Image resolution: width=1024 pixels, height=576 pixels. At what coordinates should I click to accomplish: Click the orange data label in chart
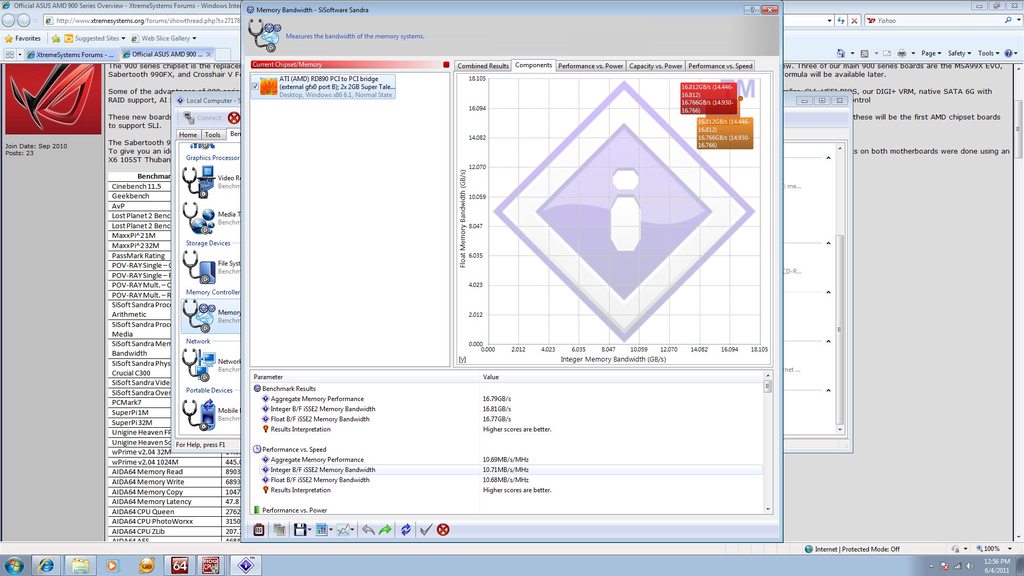pyautogui.click(x=725, y=133)
